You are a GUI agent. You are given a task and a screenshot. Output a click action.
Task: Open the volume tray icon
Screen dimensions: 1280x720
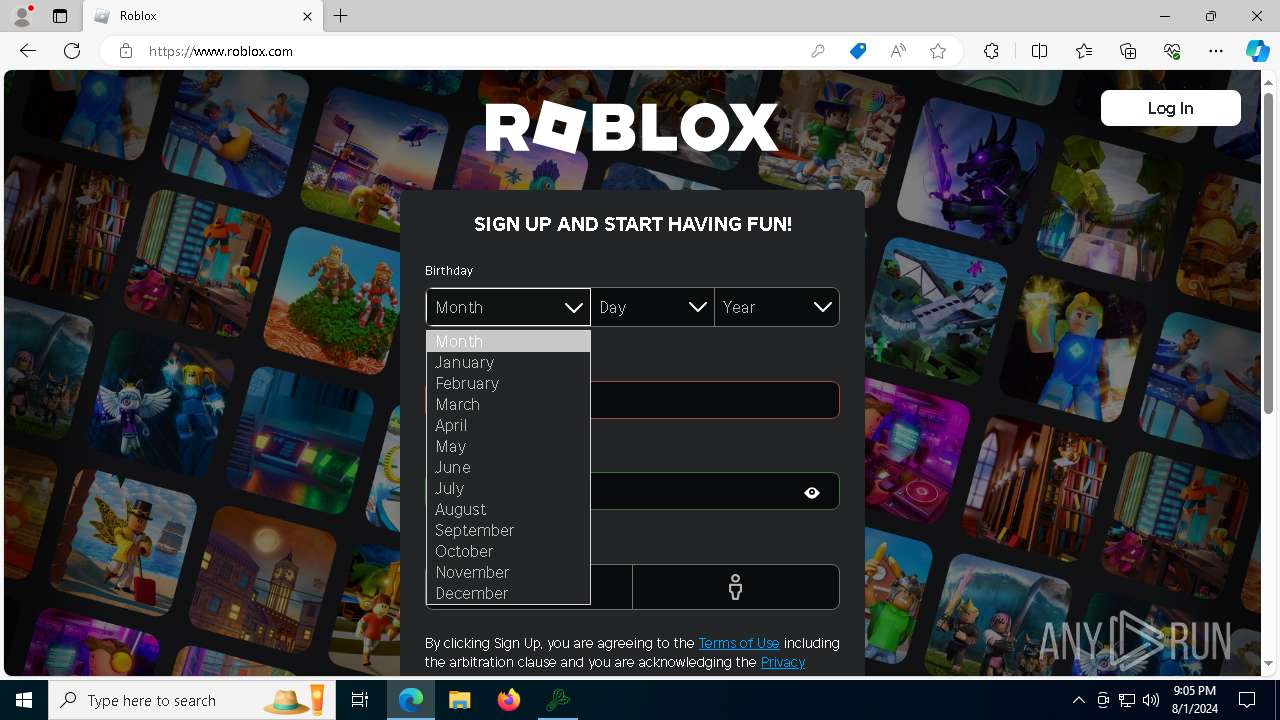pyautogui.click(x=1151, y=700)
